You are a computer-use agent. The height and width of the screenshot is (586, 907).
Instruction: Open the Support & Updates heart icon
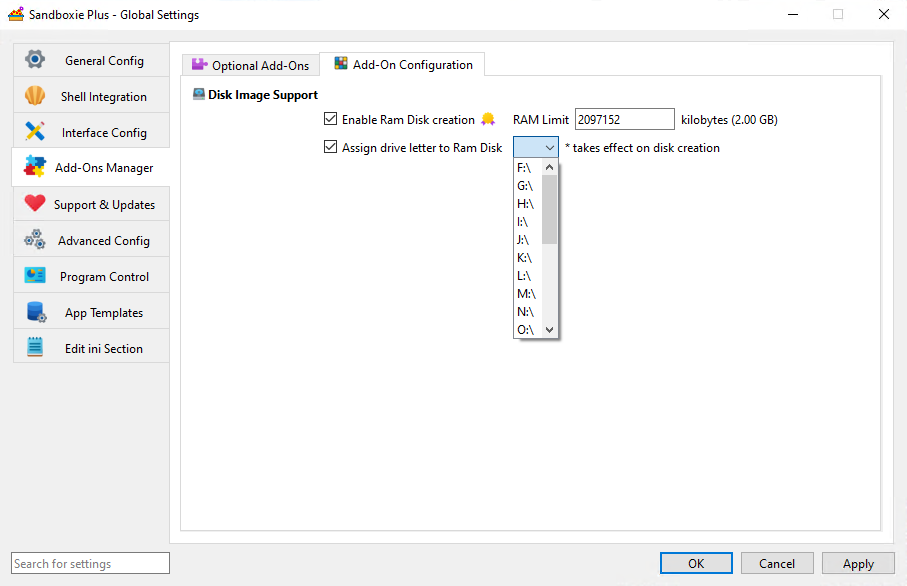pos(36,203)
